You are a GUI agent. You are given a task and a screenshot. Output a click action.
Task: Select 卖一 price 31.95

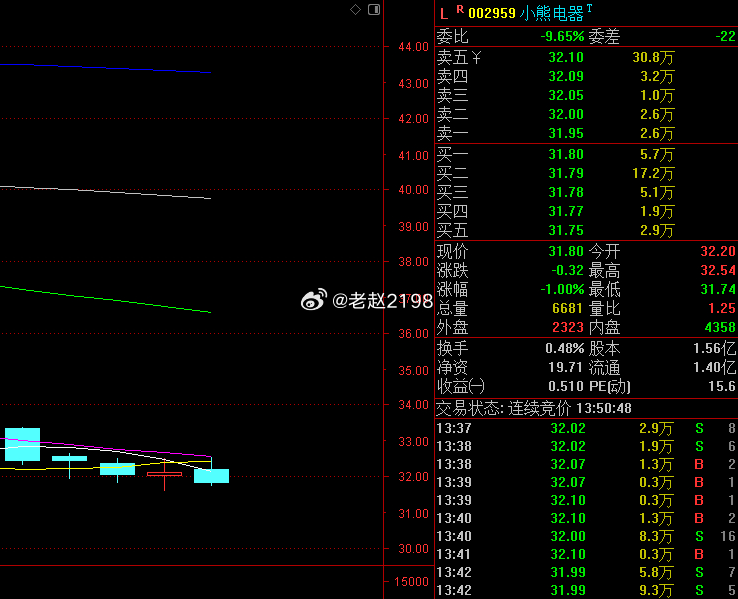tap(566, 134)
